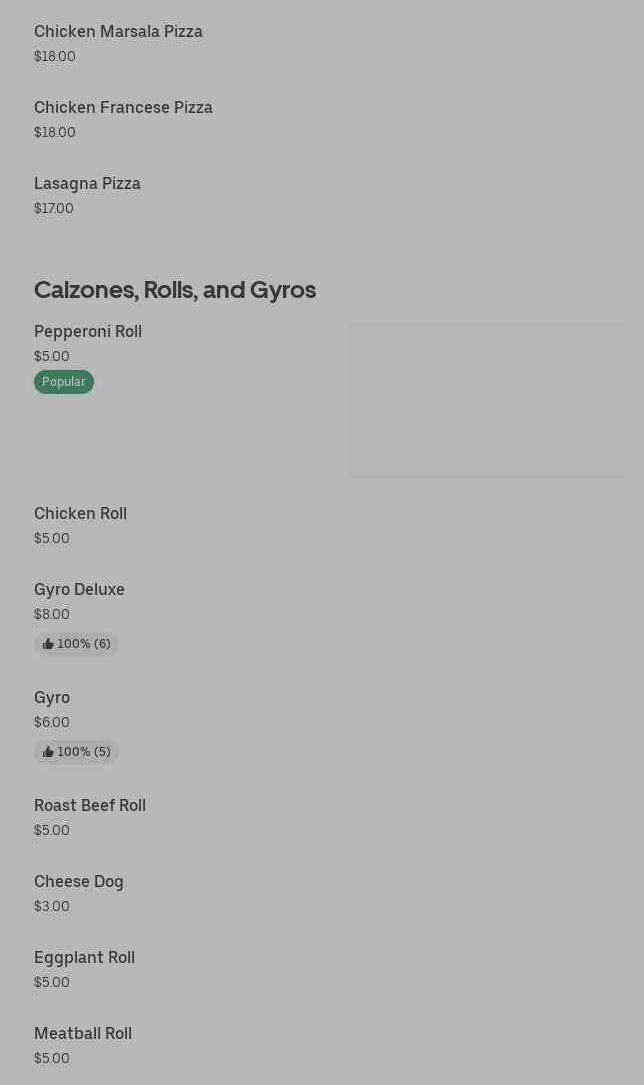The width and height of the screenshot is (644, 1085).
Task: Open the Pepperoni Roll image thumbnail
Action: tap(486, 400)
